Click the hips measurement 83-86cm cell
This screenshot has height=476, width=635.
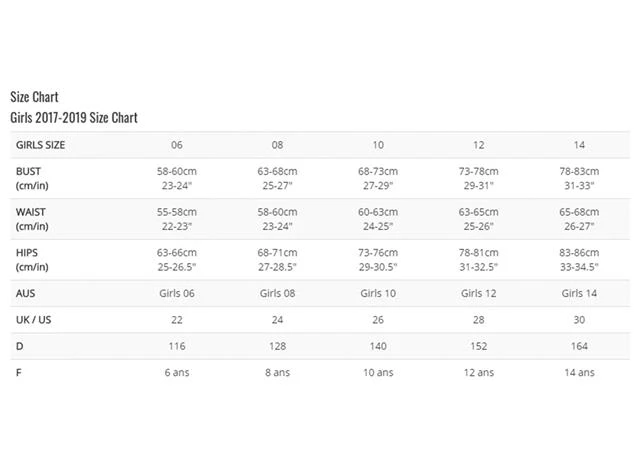click(x=579, y=252)
